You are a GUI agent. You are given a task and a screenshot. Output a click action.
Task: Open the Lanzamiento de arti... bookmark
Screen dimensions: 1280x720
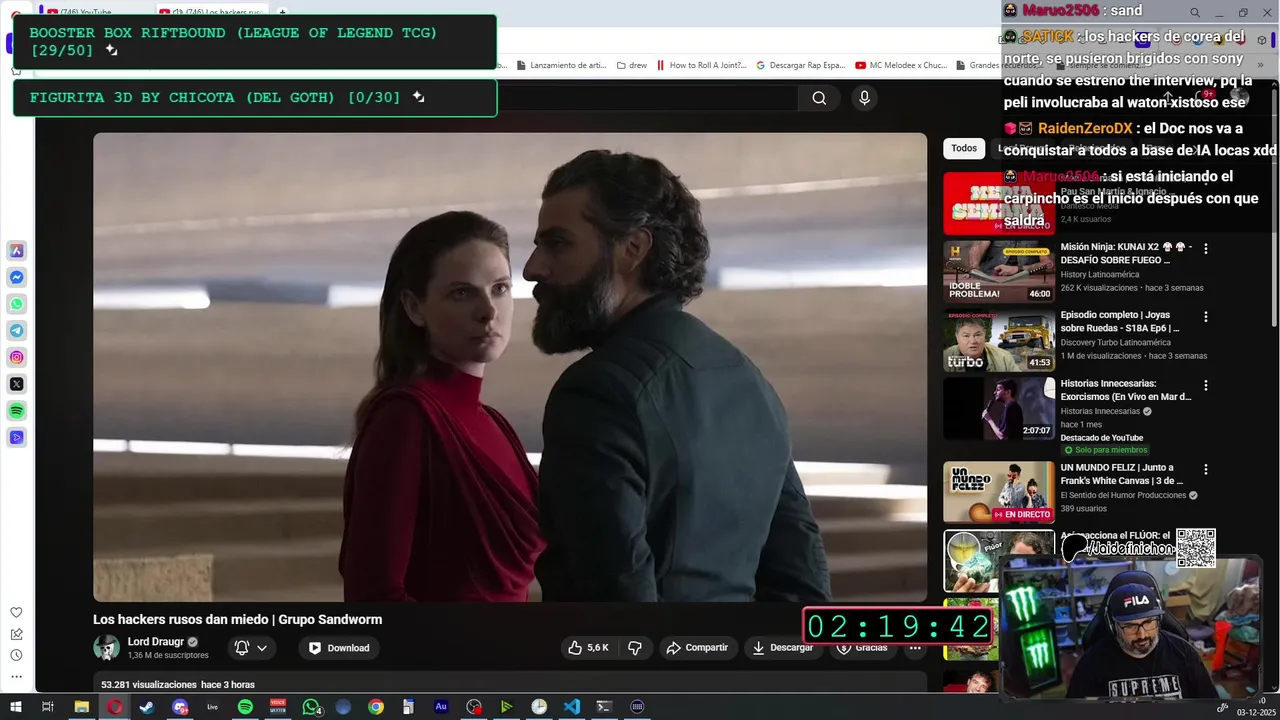[561, 65]
